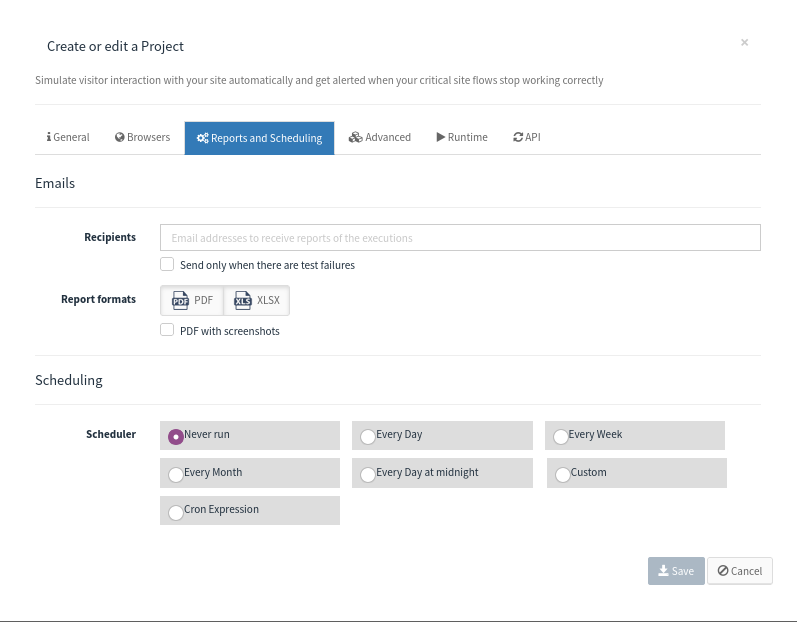Cancel the project dialog
This screenshot has height=622, width=797.
click(x=740, y=571)
